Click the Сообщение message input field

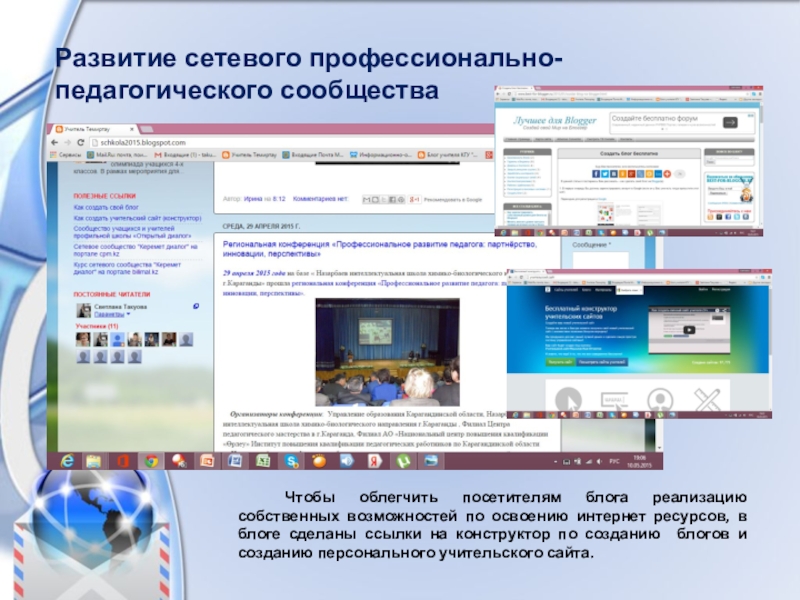tap(601, 260)
